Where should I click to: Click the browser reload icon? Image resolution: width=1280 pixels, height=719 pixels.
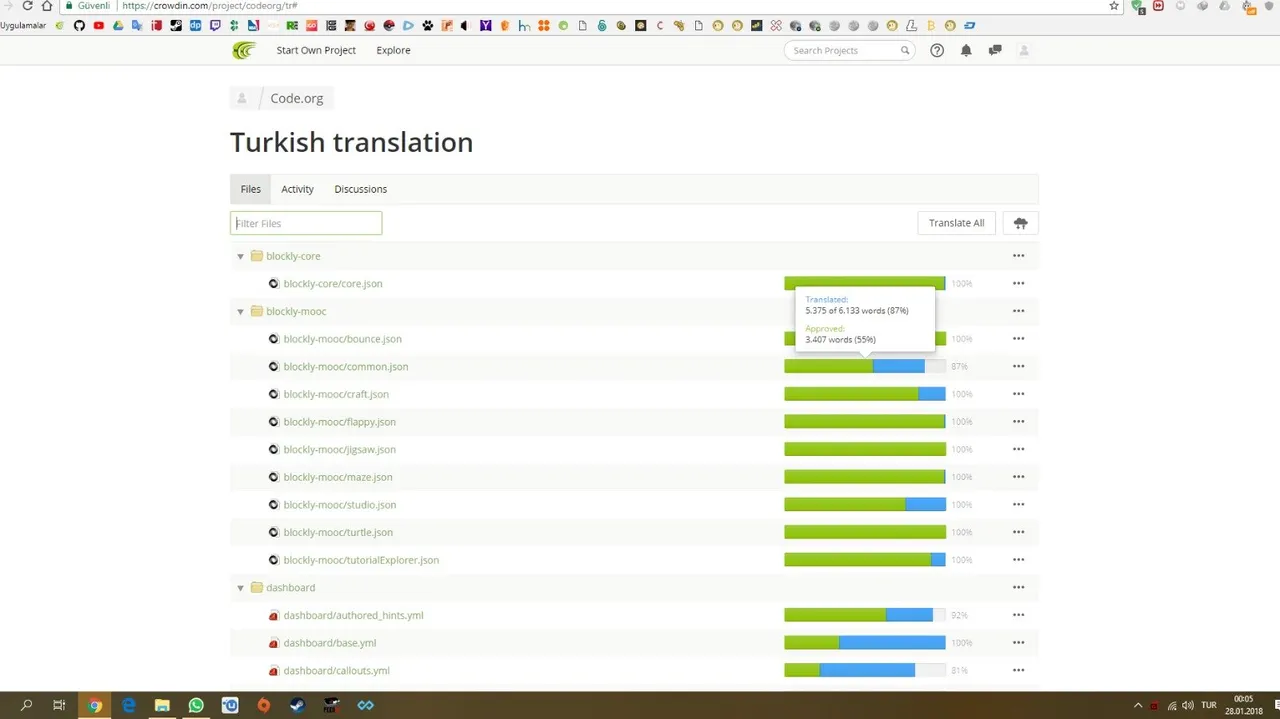[27, 5]
